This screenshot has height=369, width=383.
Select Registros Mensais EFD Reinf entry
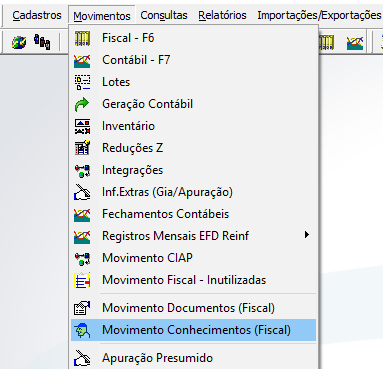pos(193,236)
